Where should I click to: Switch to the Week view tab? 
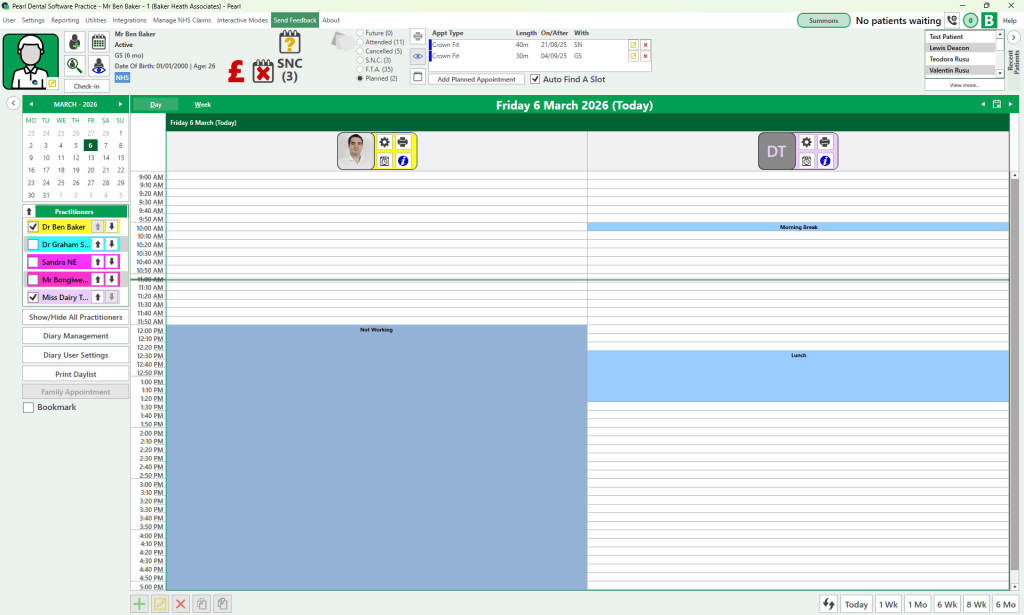click(x=202, y=104)
